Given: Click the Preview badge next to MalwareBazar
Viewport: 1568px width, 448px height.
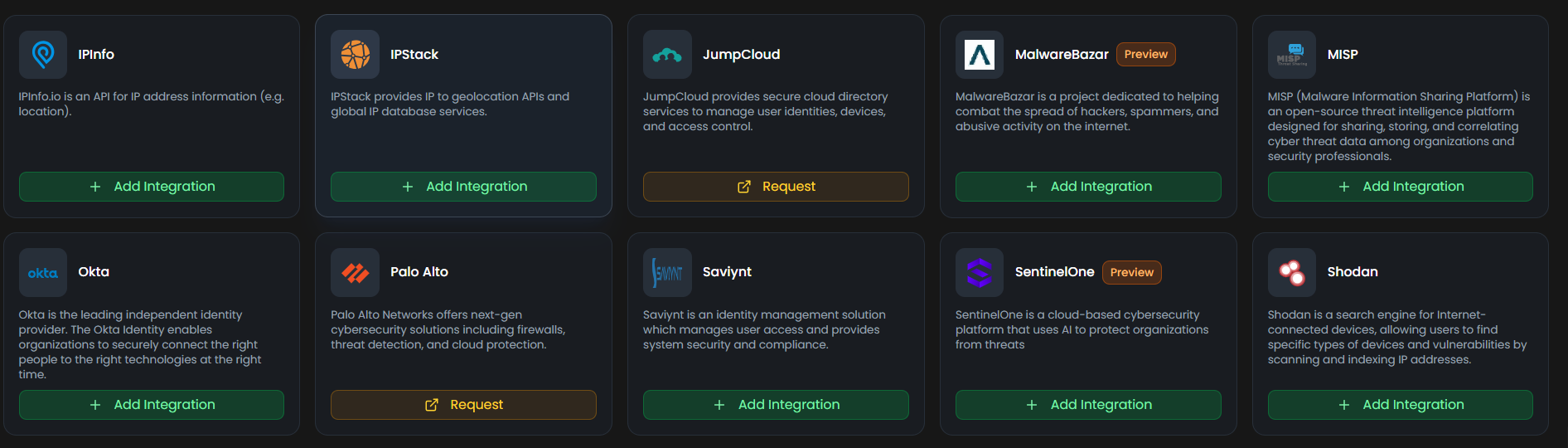Looking at the screenshot, I should point(1146,54).
